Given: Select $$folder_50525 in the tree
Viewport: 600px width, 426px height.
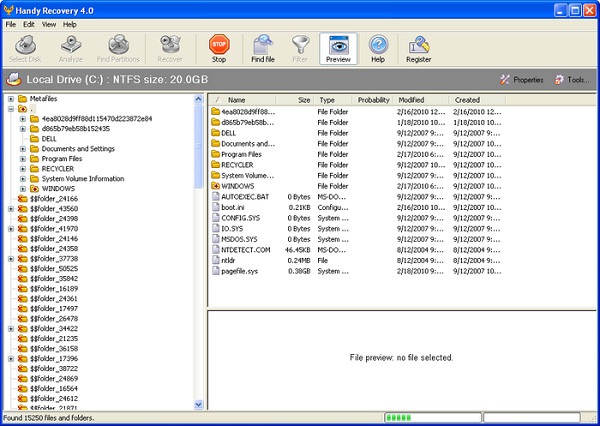Looking at the screenshot, I should pos(54,268).
